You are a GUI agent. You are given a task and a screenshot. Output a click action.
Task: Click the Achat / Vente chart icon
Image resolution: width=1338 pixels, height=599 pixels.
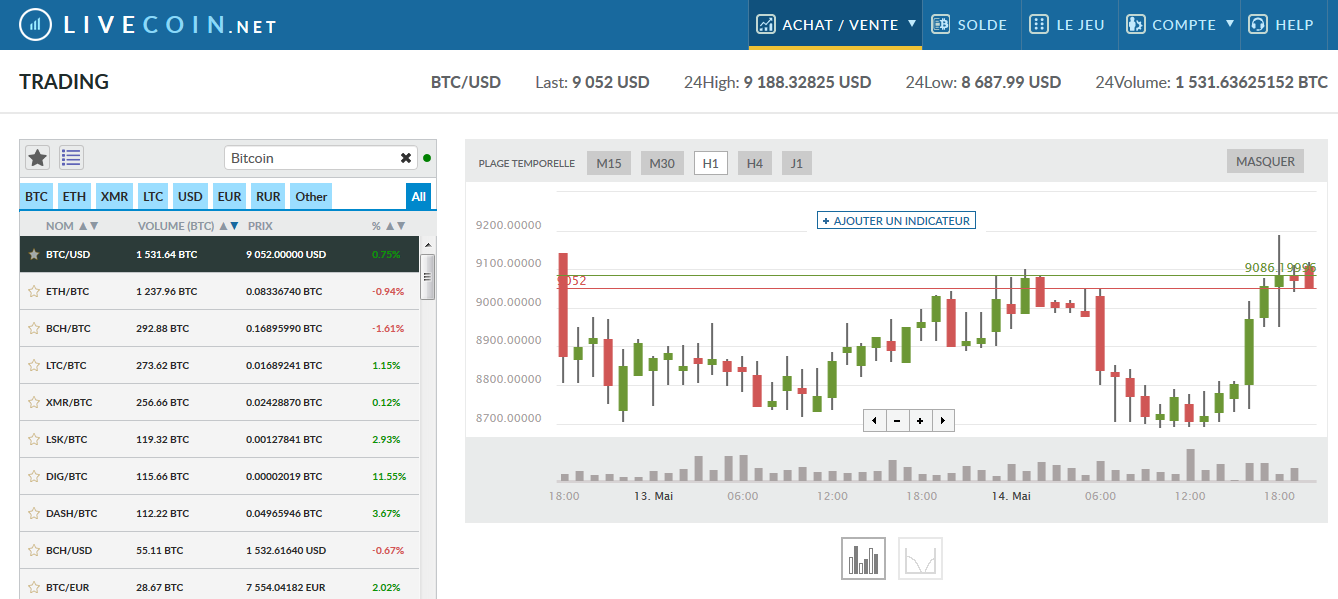click(x=766, y=24)
